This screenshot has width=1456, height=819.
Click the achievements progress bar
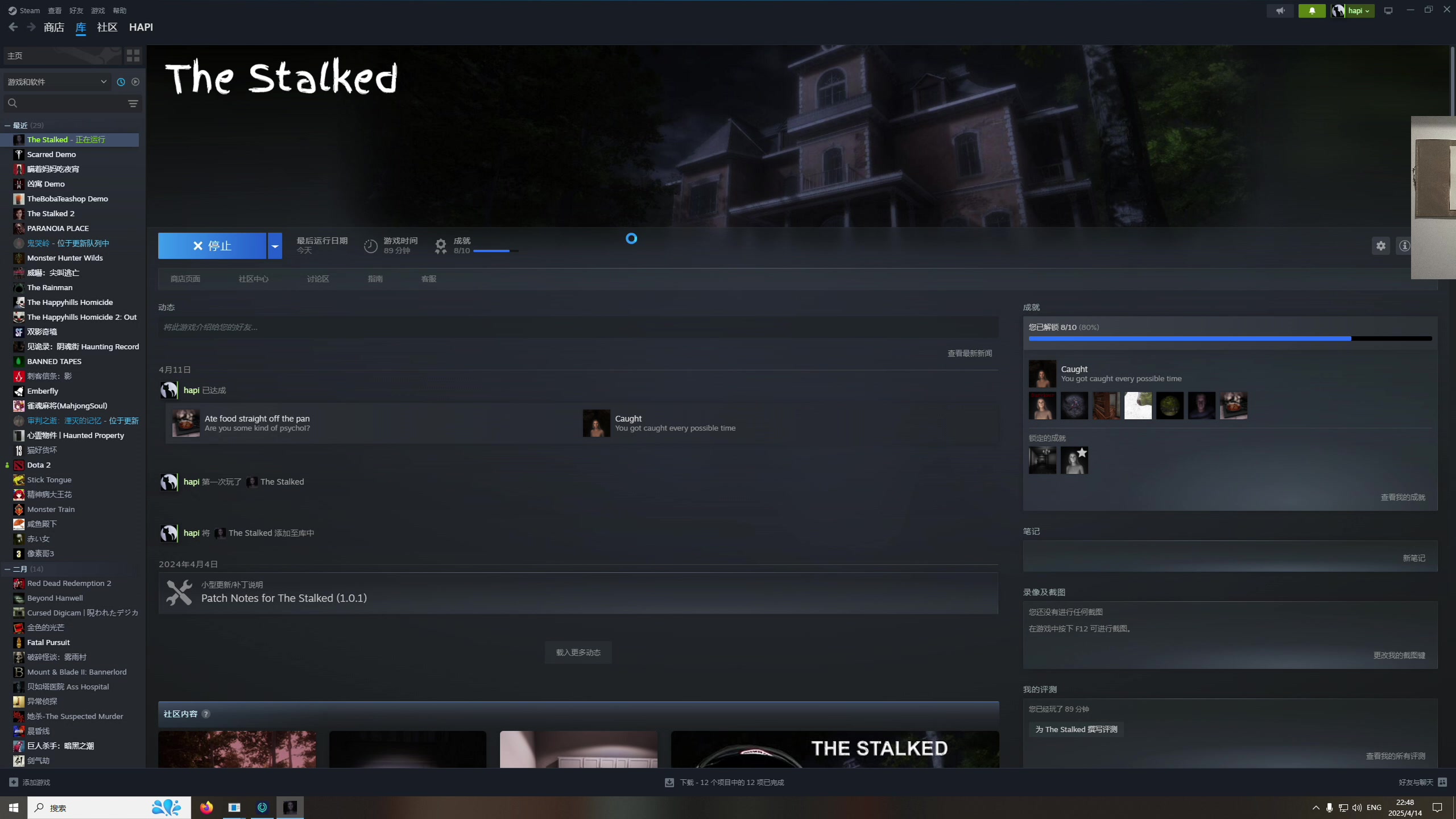coord(1230,338)
